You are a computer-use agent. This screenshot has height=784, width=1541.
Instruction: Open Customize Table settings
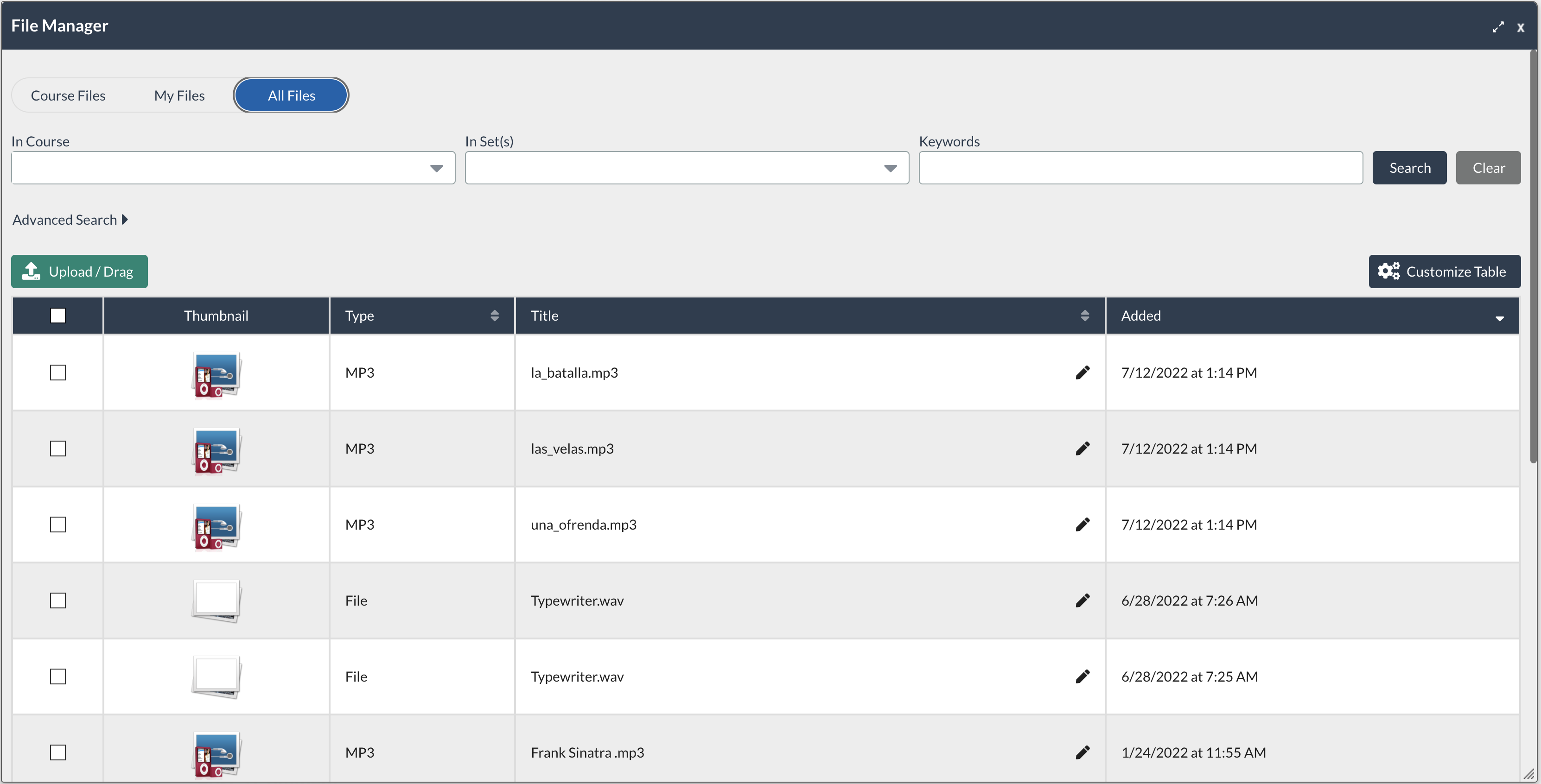(1444, 272)
